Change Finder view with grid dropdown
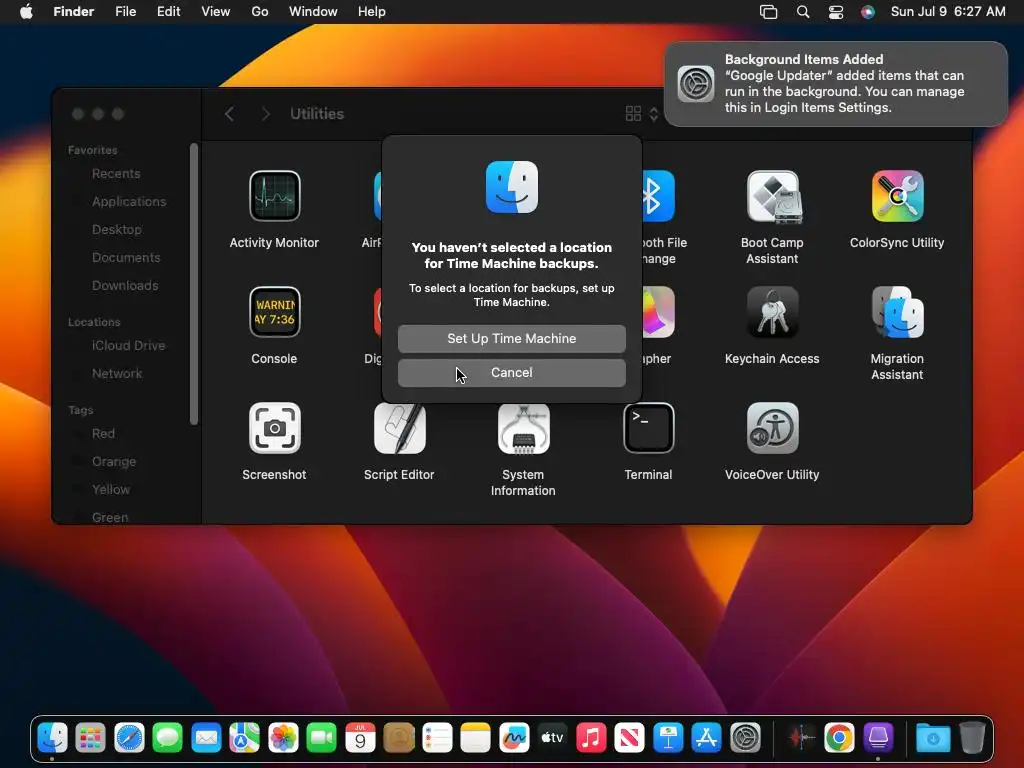 coord(642,114)
